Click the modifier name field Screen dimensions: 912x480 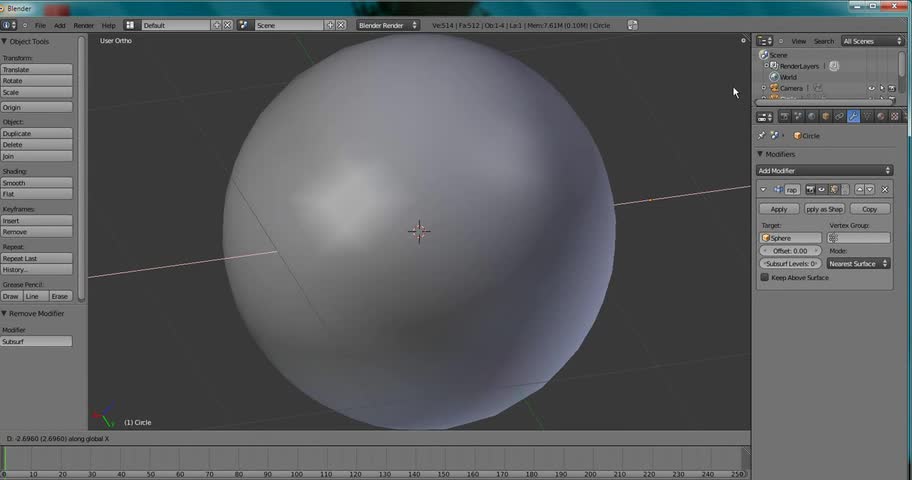[792, 190]
